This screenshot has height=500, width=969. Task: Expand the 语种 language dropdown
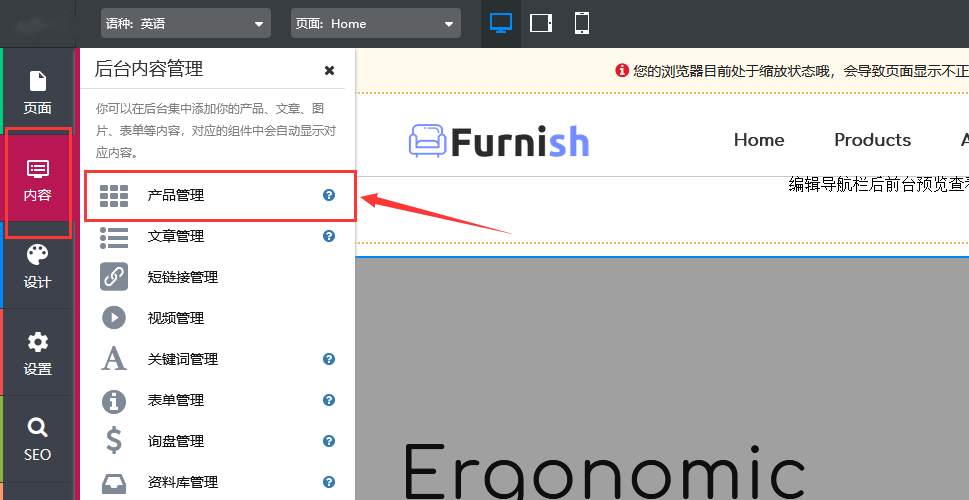click(185, 23)
